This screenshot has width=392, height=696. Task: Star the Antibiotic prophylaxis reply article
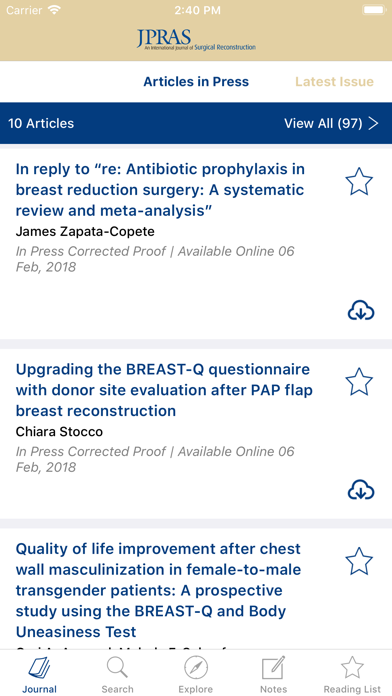coord(359,182)
